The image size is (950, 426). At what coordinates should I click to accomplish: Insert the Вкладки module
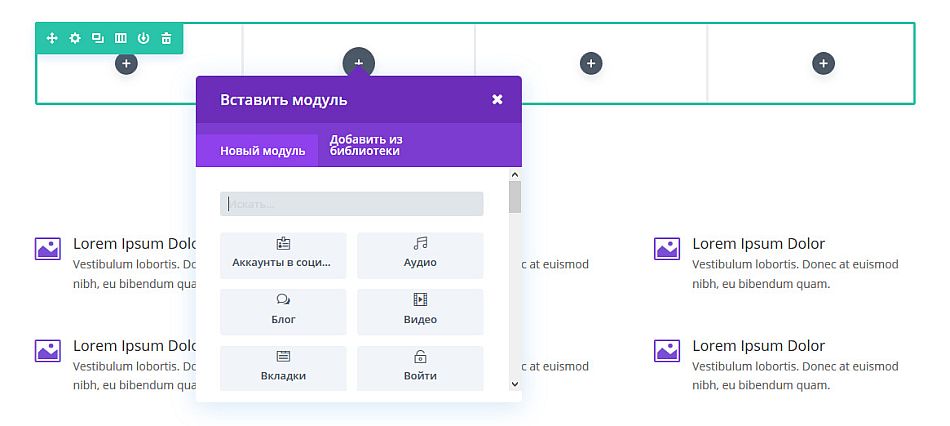point(283,368)
